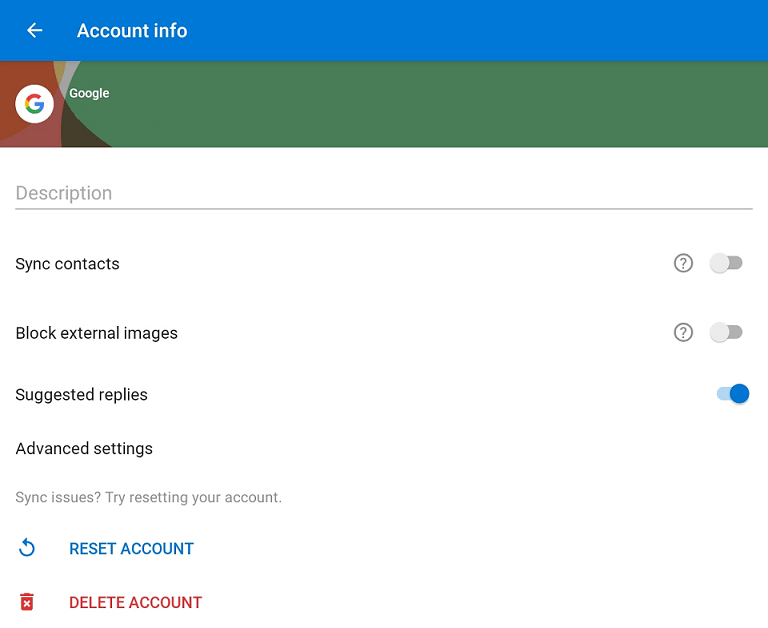
Task: Enable the Sync contacts switch
Action: 726,263
